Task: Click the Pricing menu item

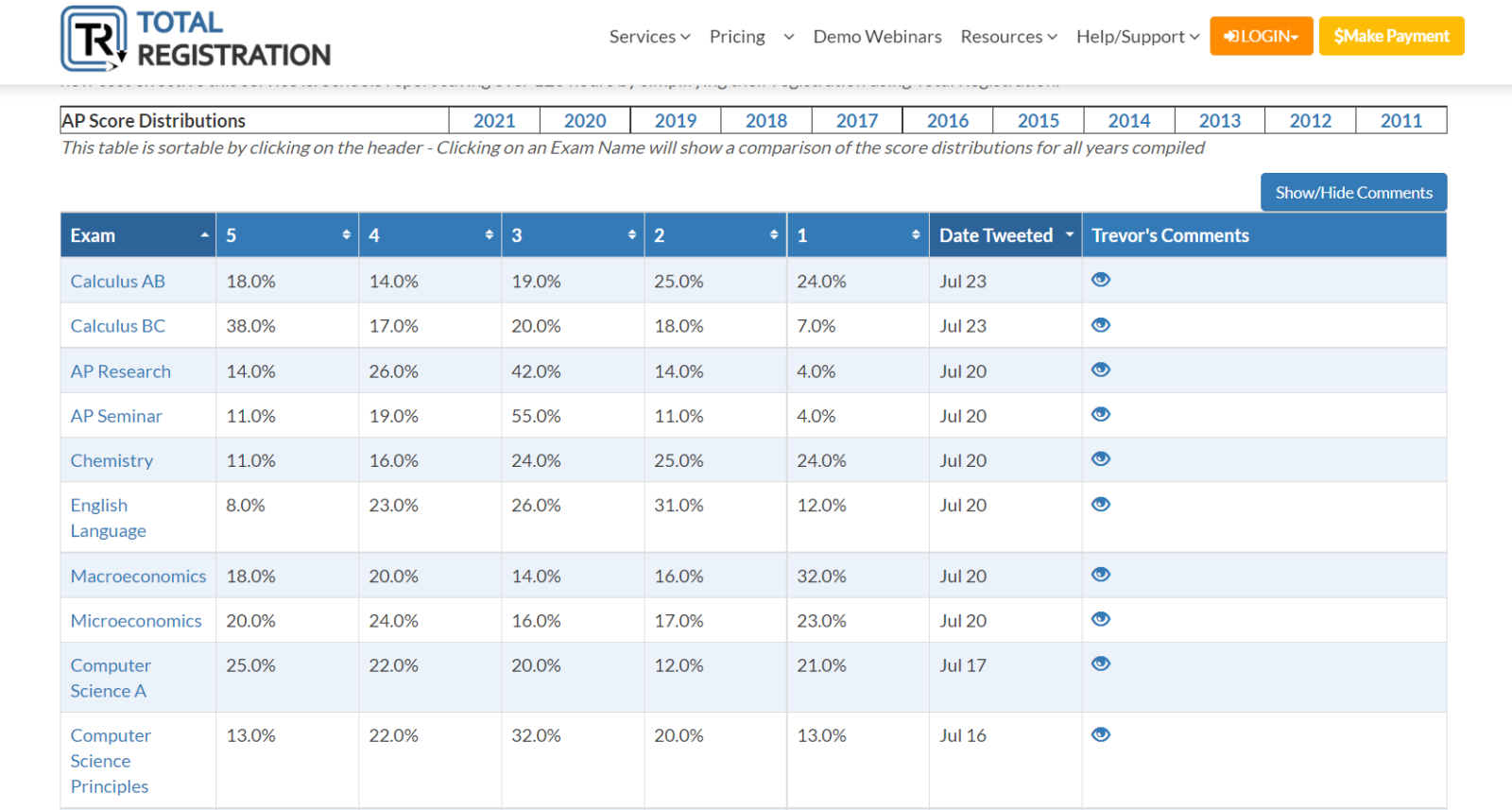Action: (737, 37)
